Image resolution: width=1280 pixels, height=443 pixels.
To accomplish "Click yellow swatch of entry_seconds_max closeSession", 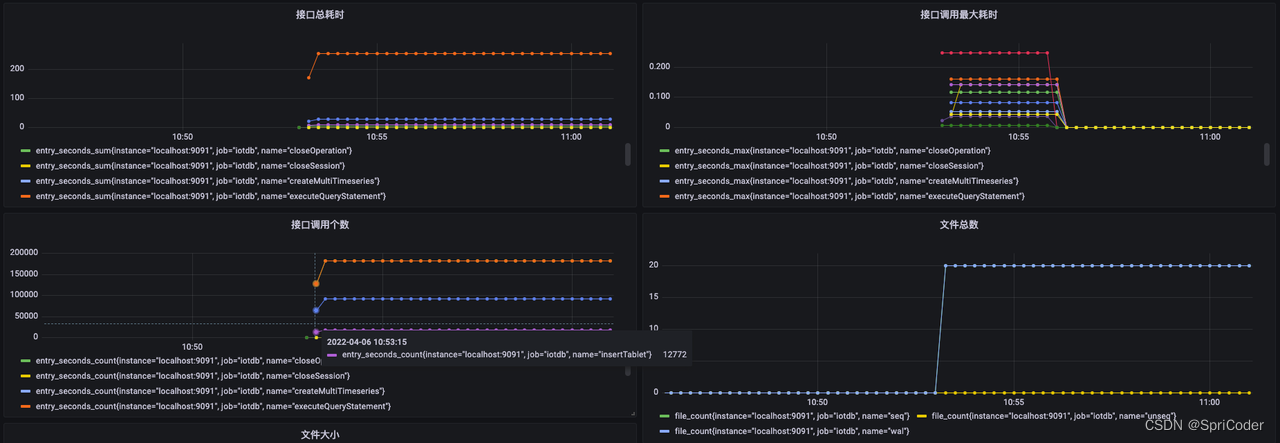I will coord(665,165).
